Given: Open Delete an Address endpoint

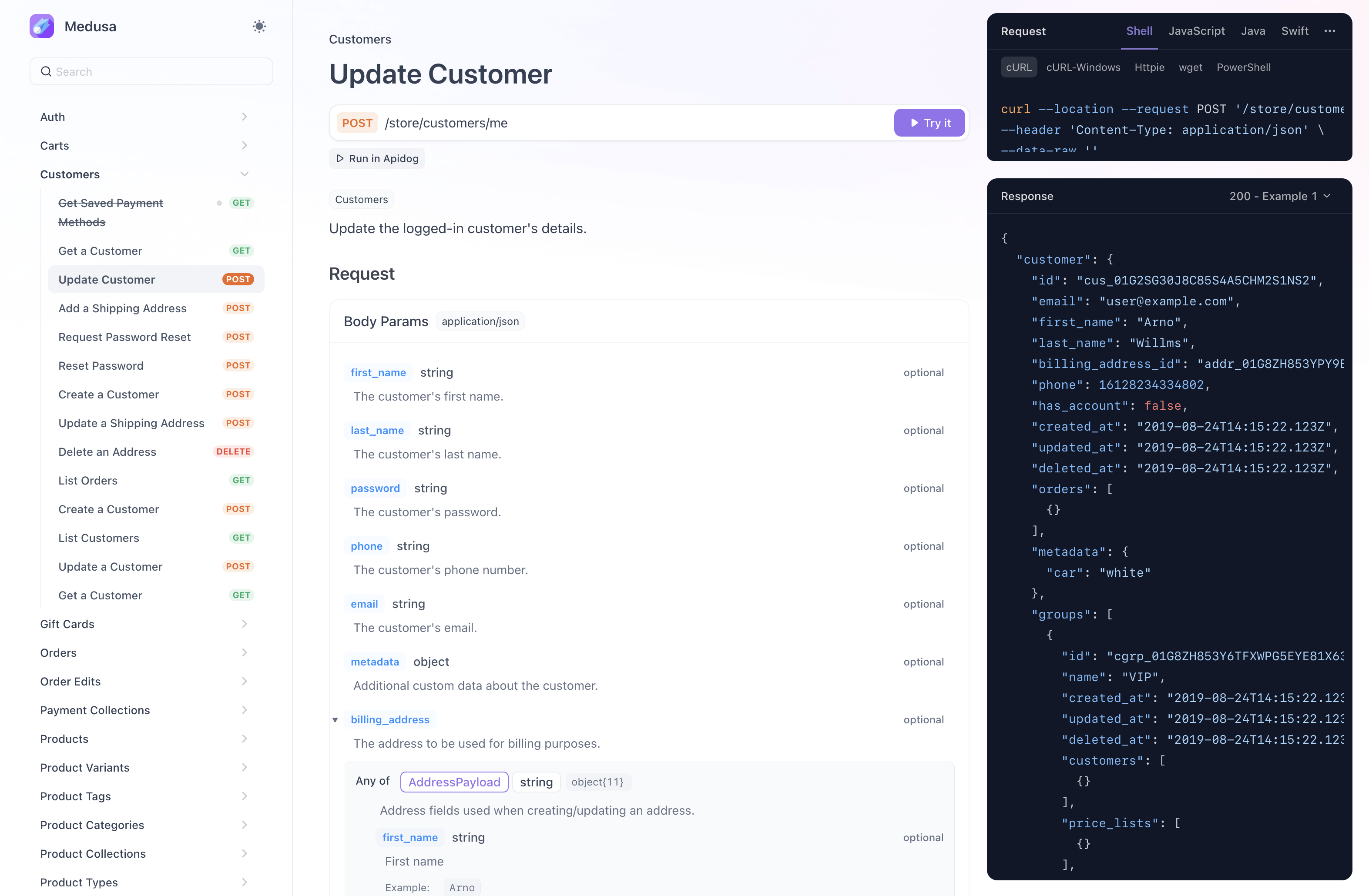Looking at the screenshot, I should [x=156, y=452].
